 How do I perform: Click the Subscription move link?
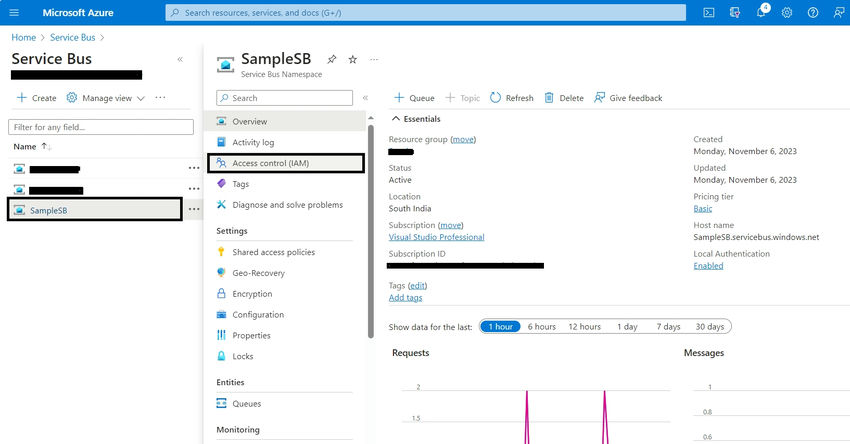point(450,225)
